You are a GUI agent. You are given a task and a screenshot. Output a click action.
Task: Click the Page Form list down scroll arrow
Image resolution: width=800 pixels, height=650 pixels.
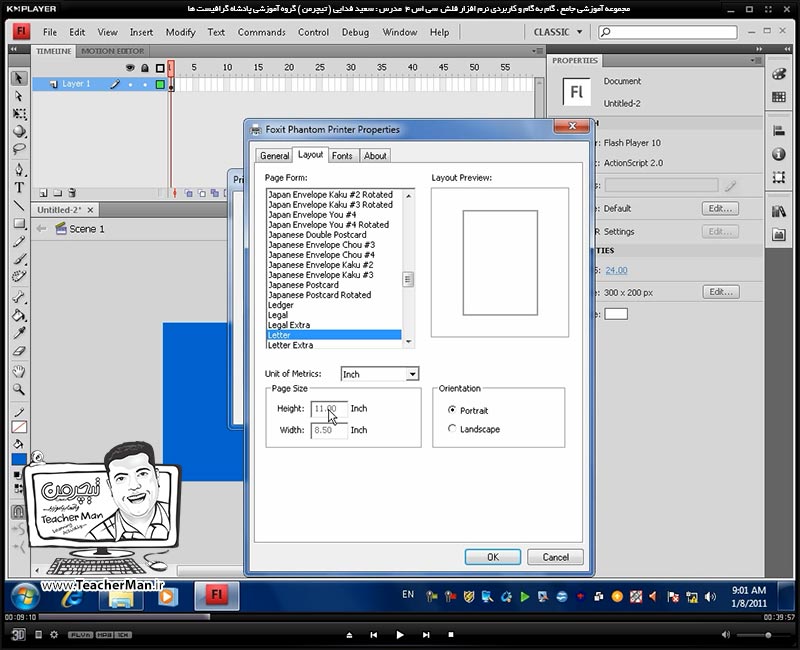(x=408, y=342)
